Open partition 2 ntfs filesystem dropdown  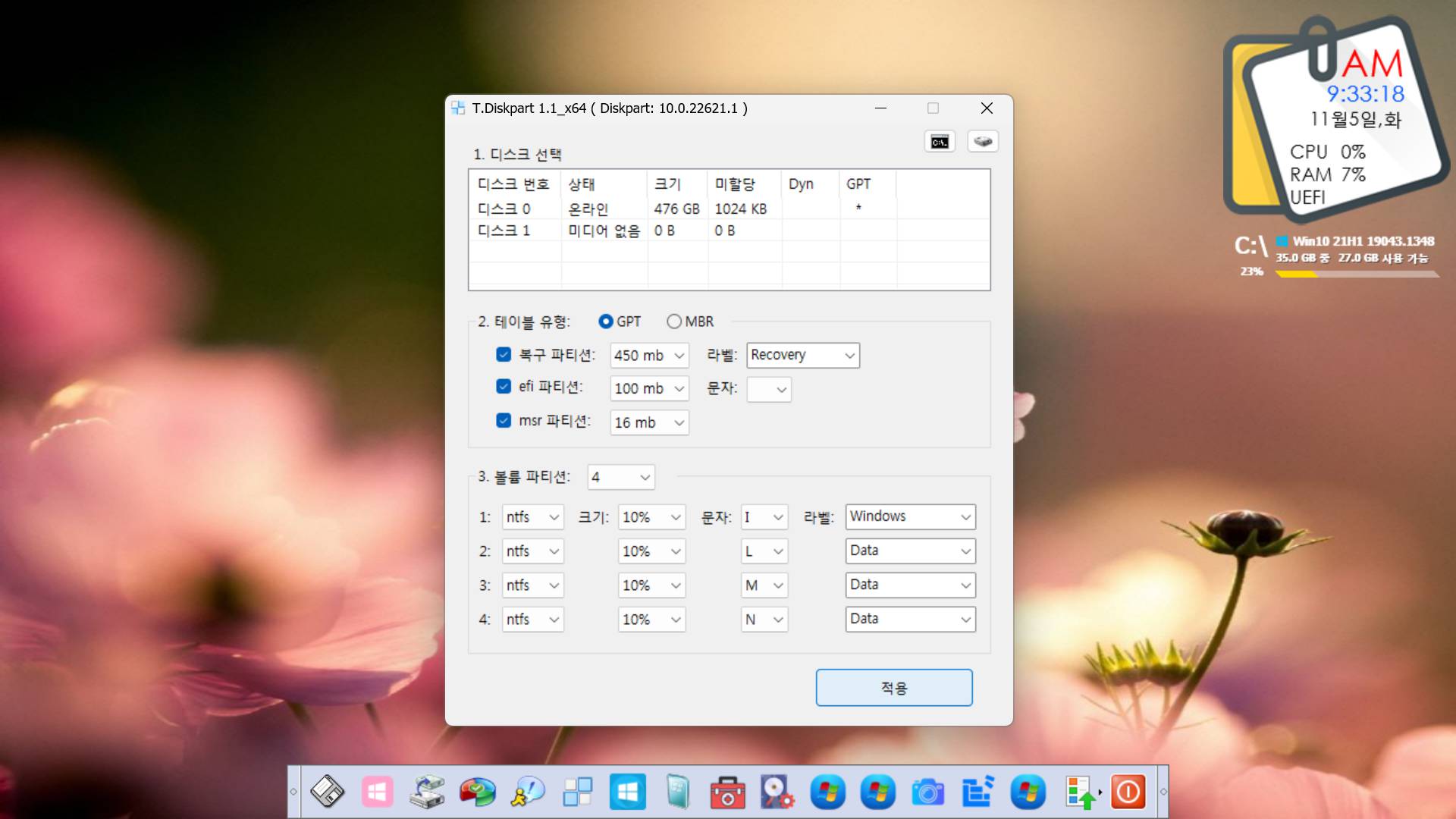(x=533, y=551)
